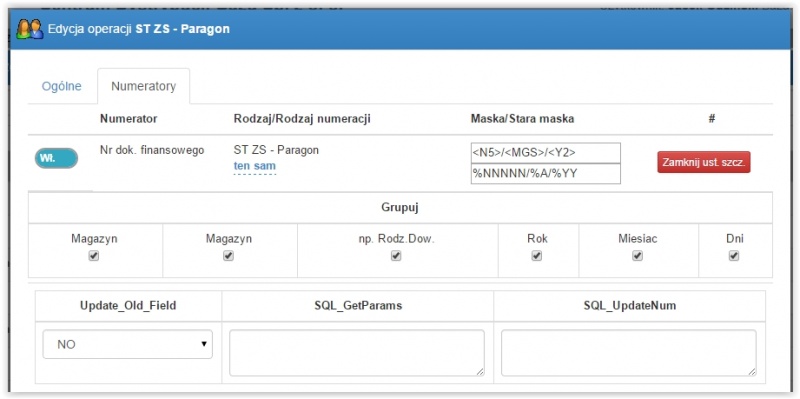
Task: Open the 'ten sam' numbering type link
Action: click(x=255, y=166)
